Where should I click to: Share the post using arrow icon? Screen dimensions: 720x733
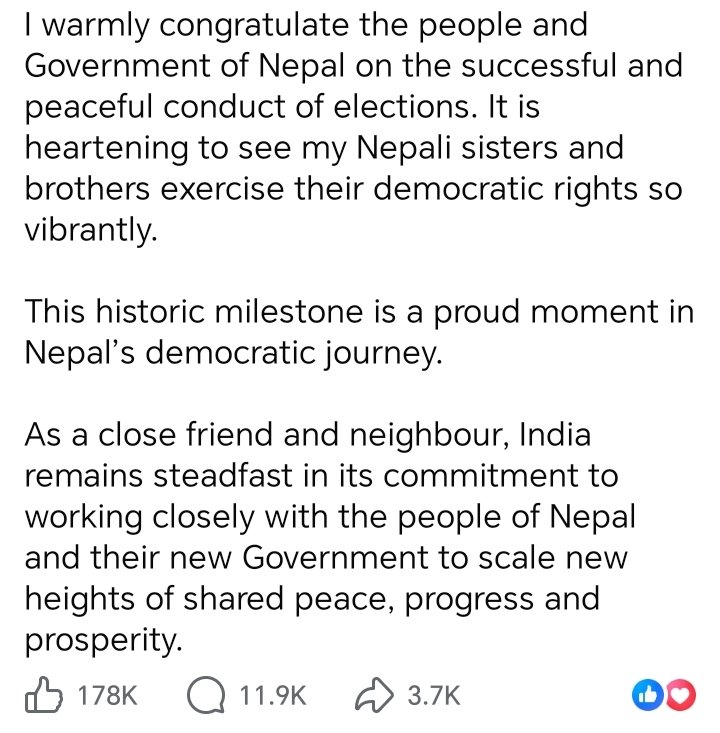[374, 695]
